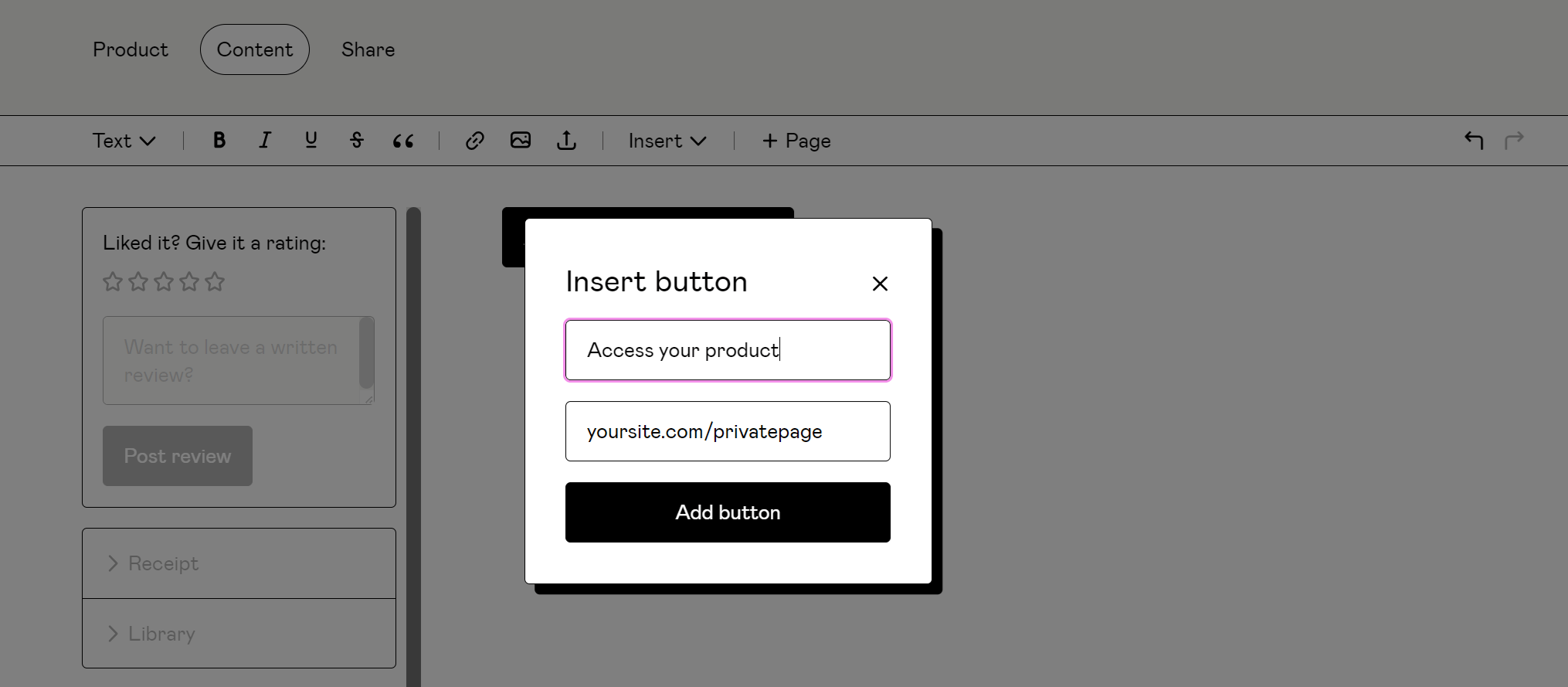
Task: Rate with the fourth star
Action: pyautogui.click(x=189, y=281)
